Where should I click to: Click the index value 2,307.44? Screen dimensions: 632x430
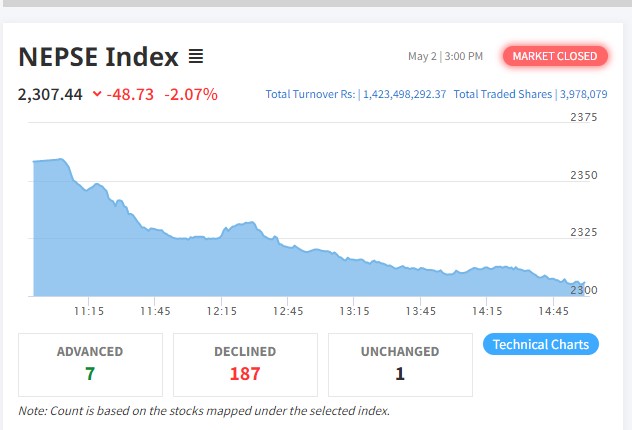(50, 95)
